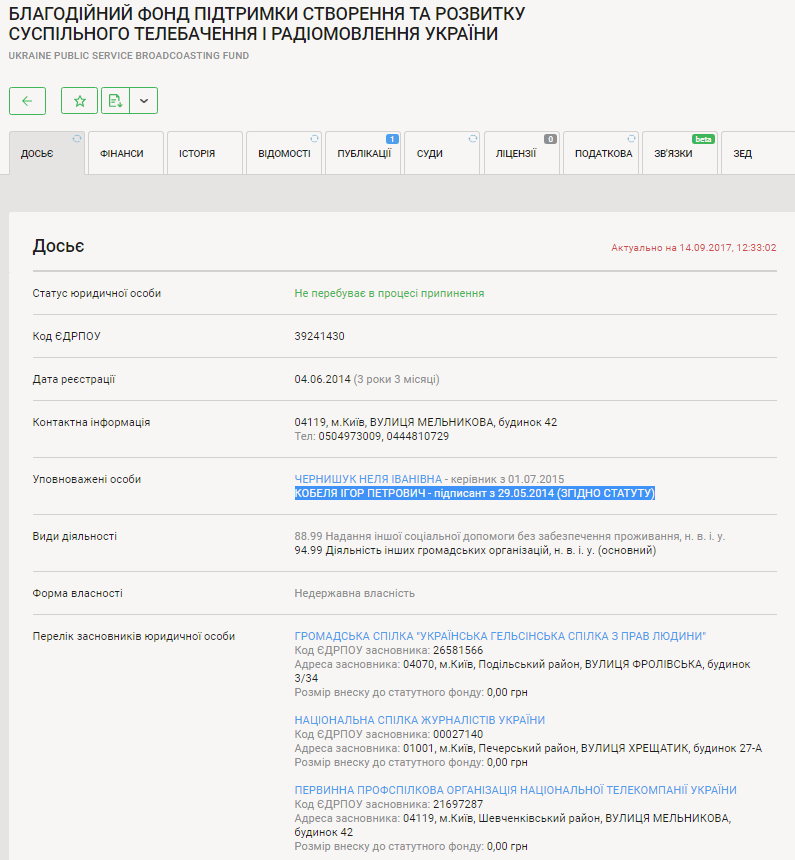Switch to the ФІНАНСИ tab
This screenshot has height=860, width=795.
click(126, 153)
